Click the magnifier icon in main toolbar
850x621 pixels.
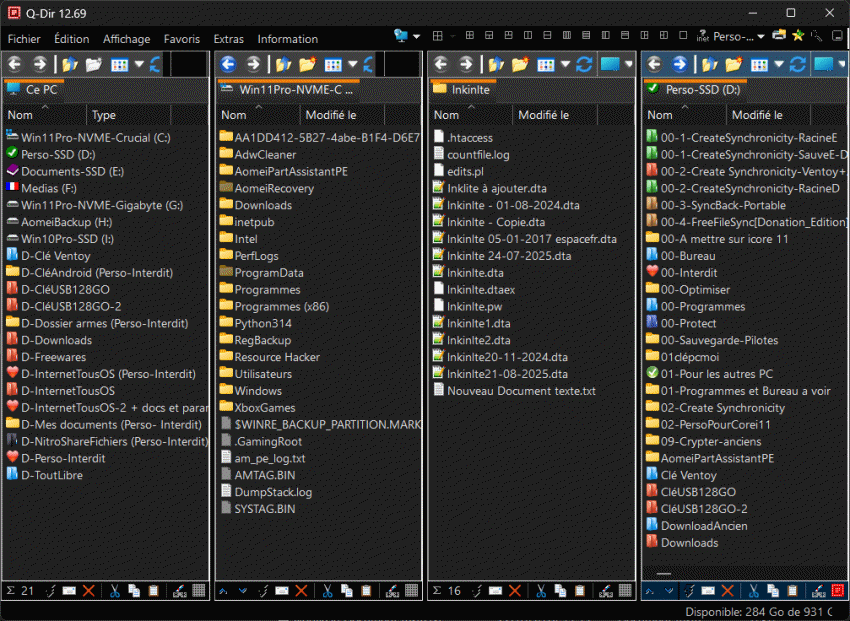[816, 36]
